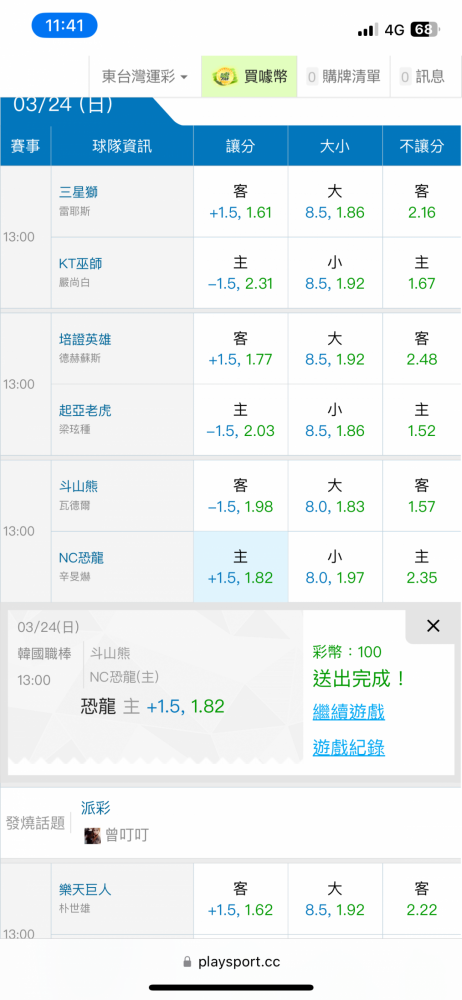Open the 斗山熊 team info link
This screenshot has width=462, height=1000.
pyautogui.click(x=78, y=487)
